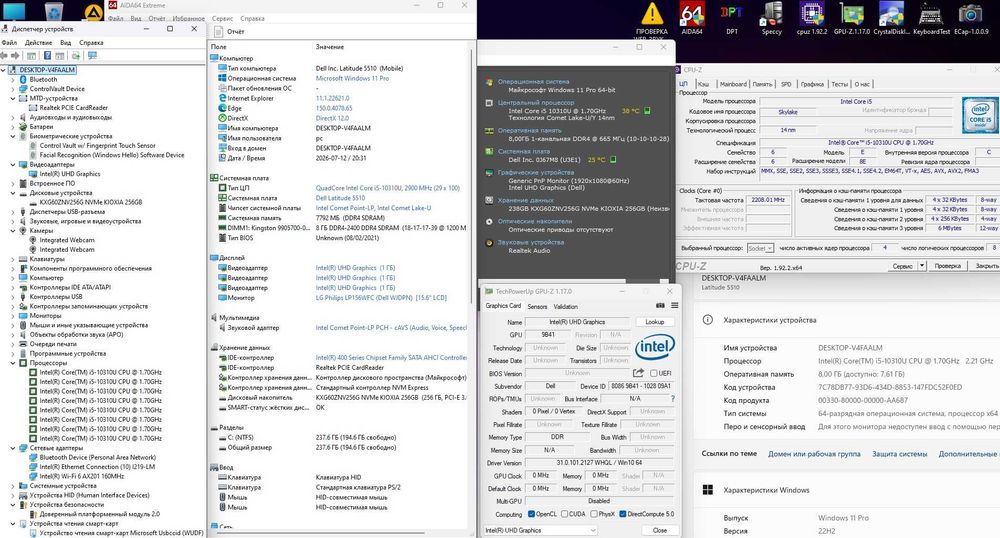This screenshot has height=538, width=1000.
Task: Open the Сервис menu in AIDA64
Action: pyautogui.click(x=223, y=18)
